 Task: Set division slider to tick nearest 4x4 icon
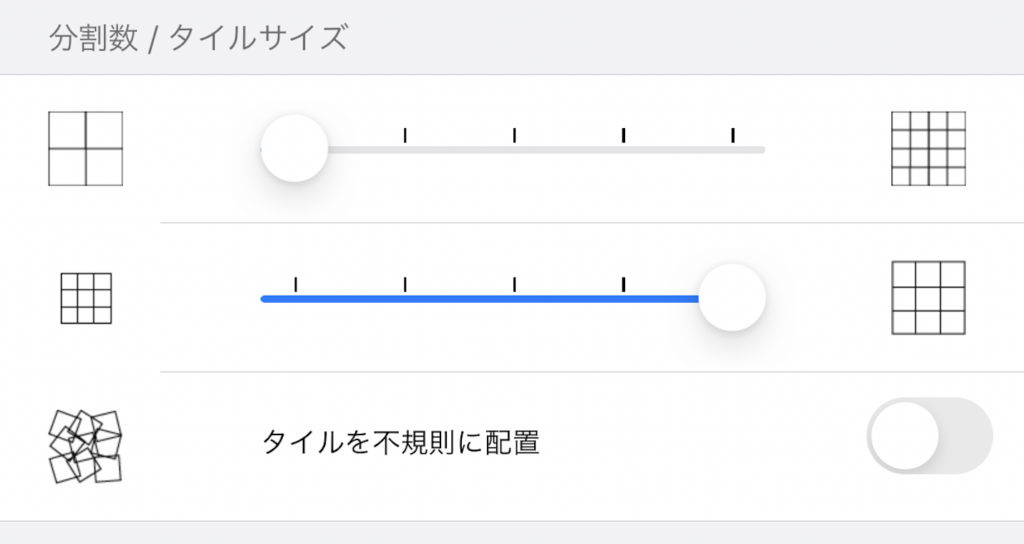[x=733, y=135]
